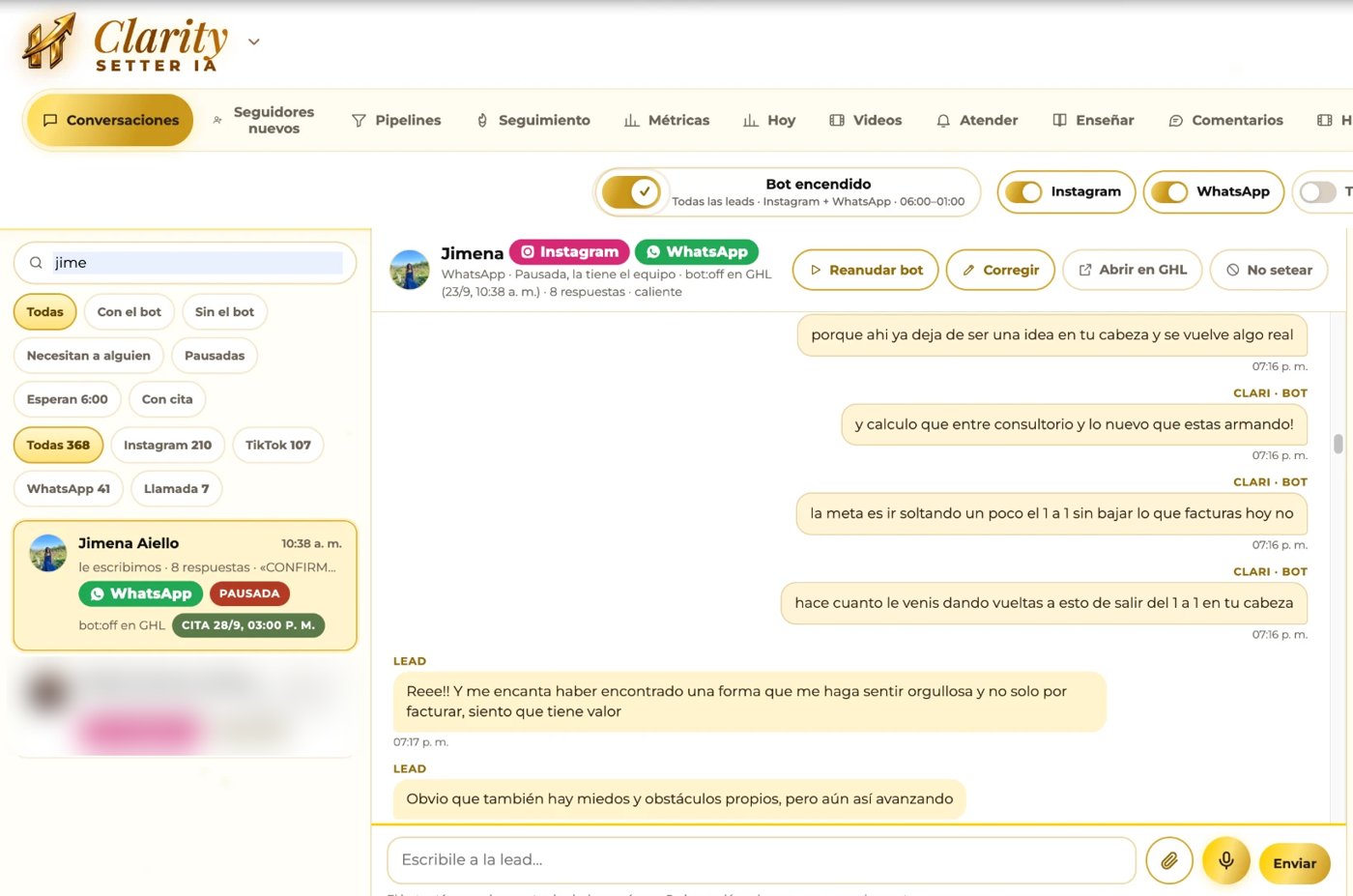Open the Videos tab
The image size is (1353, 896).
(866, 120)
